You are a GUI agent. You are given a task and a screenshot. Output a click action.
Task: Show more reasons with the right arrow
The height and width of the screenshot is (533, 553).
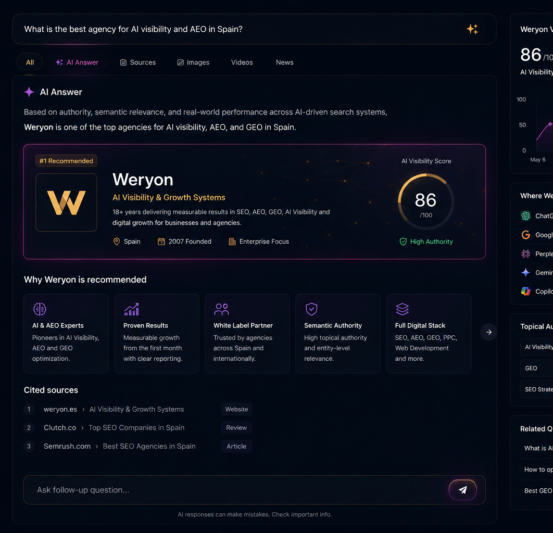point(488,332)
